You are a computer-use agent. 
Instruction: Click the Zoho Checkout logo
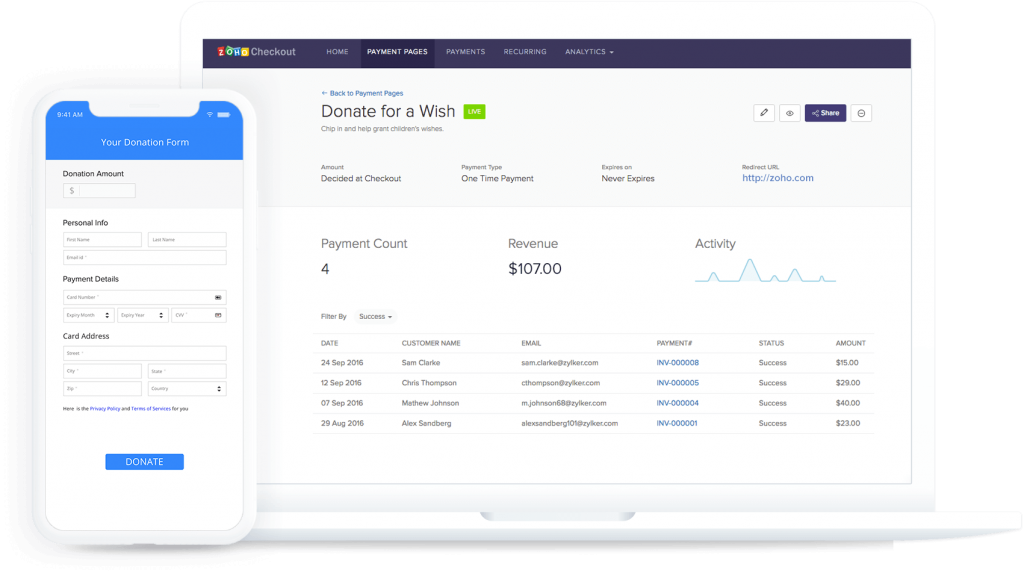[x=256, y=52]
